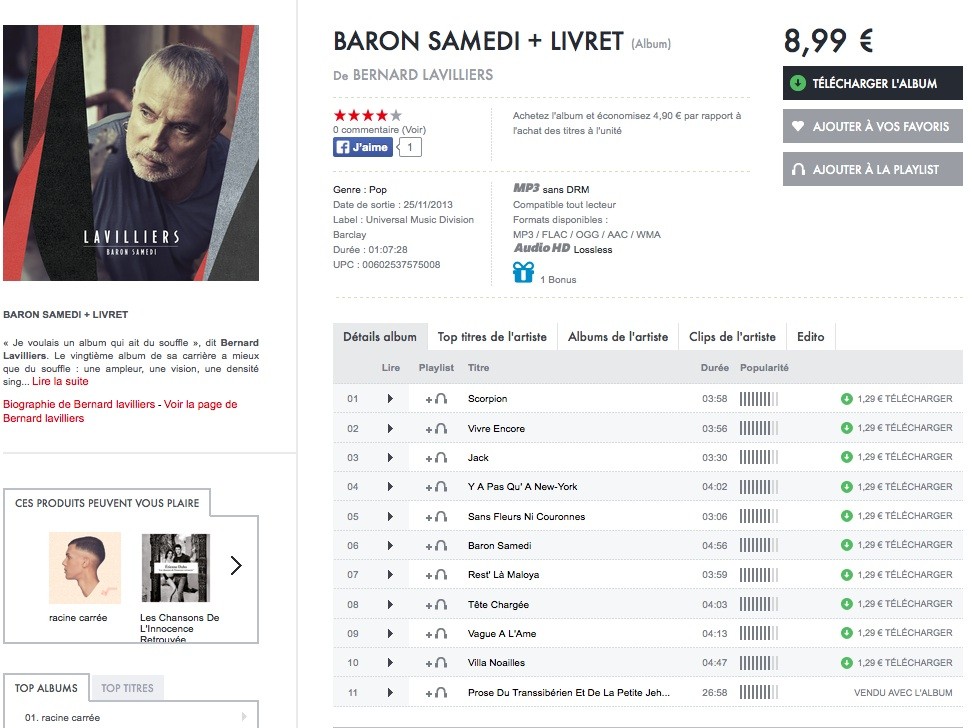This screenshot has height=728, width=972.
Task: Click the blue gift Bonus icon
Action: (523, 272)
